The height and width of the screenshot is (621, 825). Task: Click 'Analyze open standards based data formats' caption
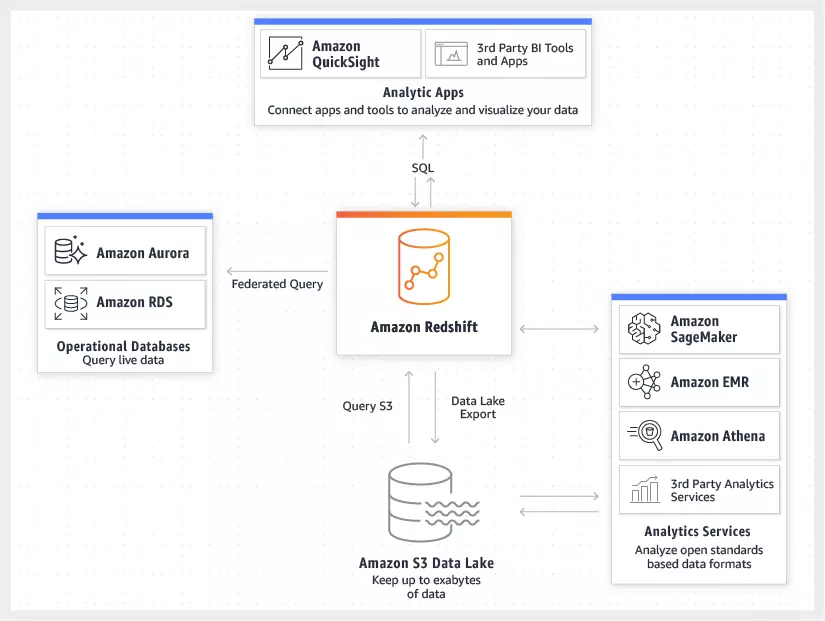[x=699, y=557]
